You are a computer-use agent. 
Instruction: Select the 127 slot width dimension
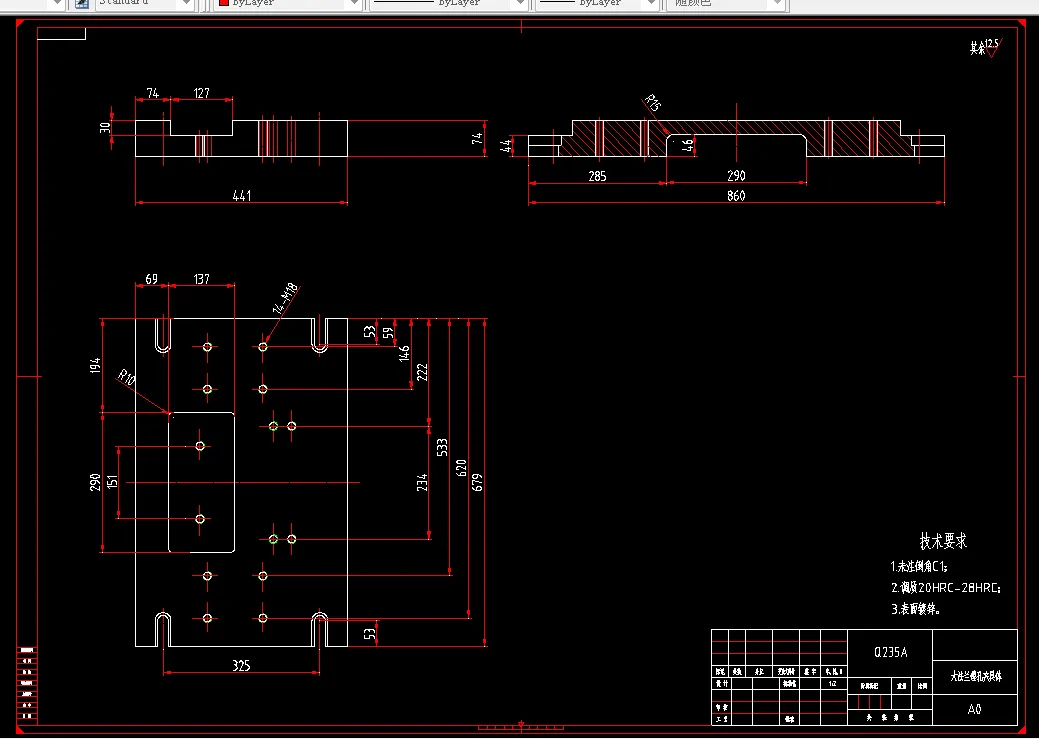[x=202, y=93]
